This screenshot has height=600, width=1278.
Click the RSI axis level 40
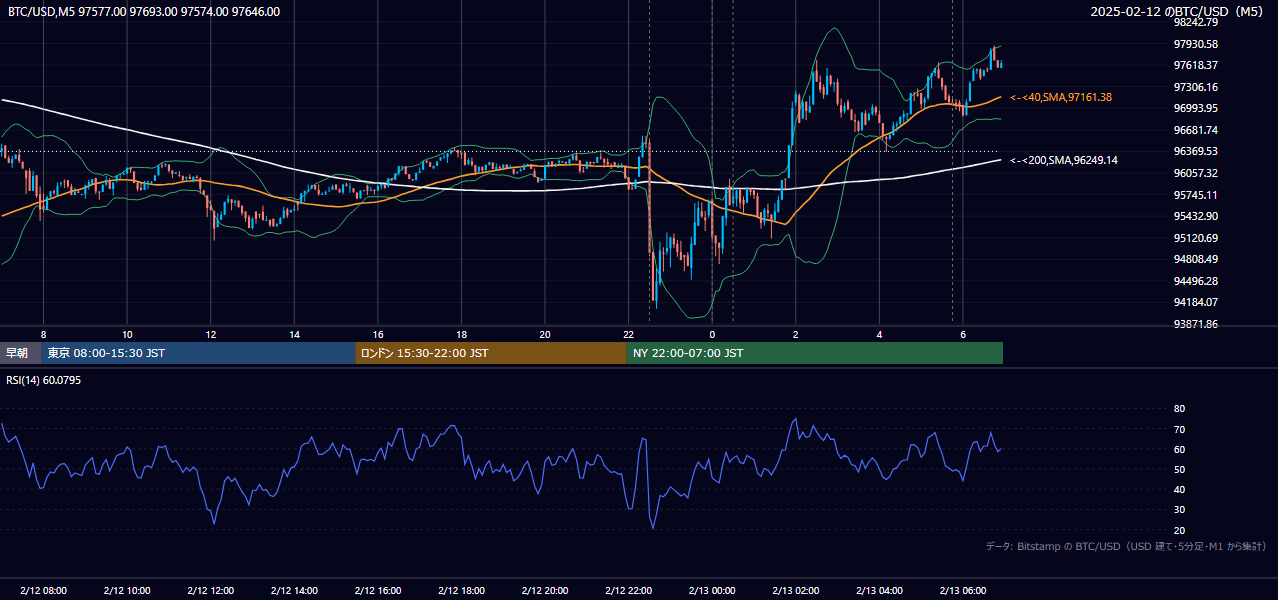1179,489
